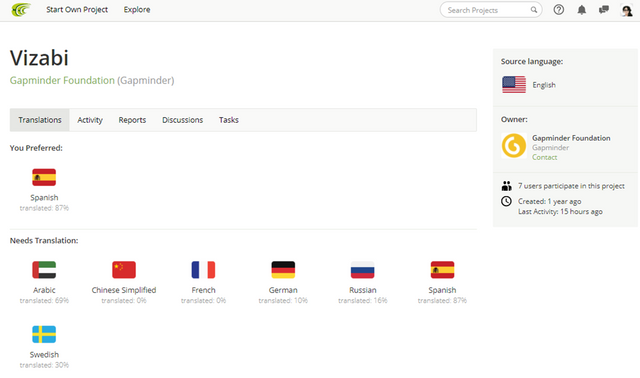640x378 pixels.
Task: Click the French flag icon
Action: [203, 270]
